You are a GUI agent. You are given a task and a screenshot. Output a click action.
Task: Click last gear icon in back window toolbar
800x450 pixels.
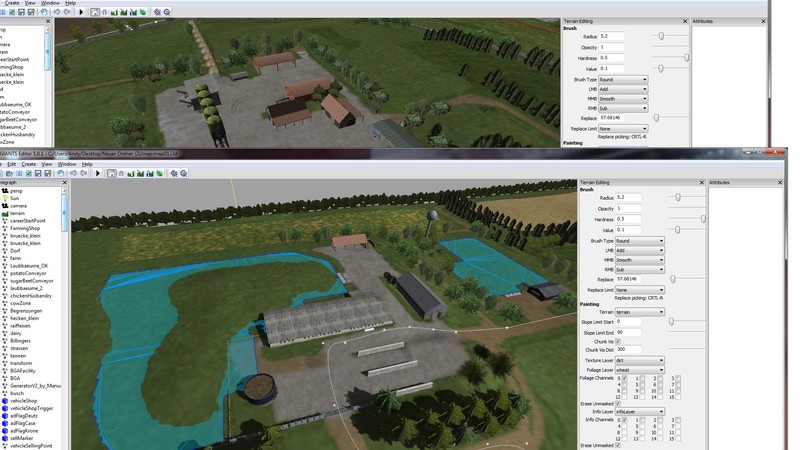coord(167,12)
